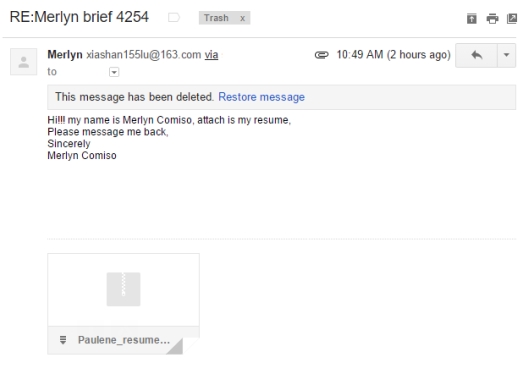527x374 pixels.
Task: Click the sender's profile avatar
Action: click(24, 61)
